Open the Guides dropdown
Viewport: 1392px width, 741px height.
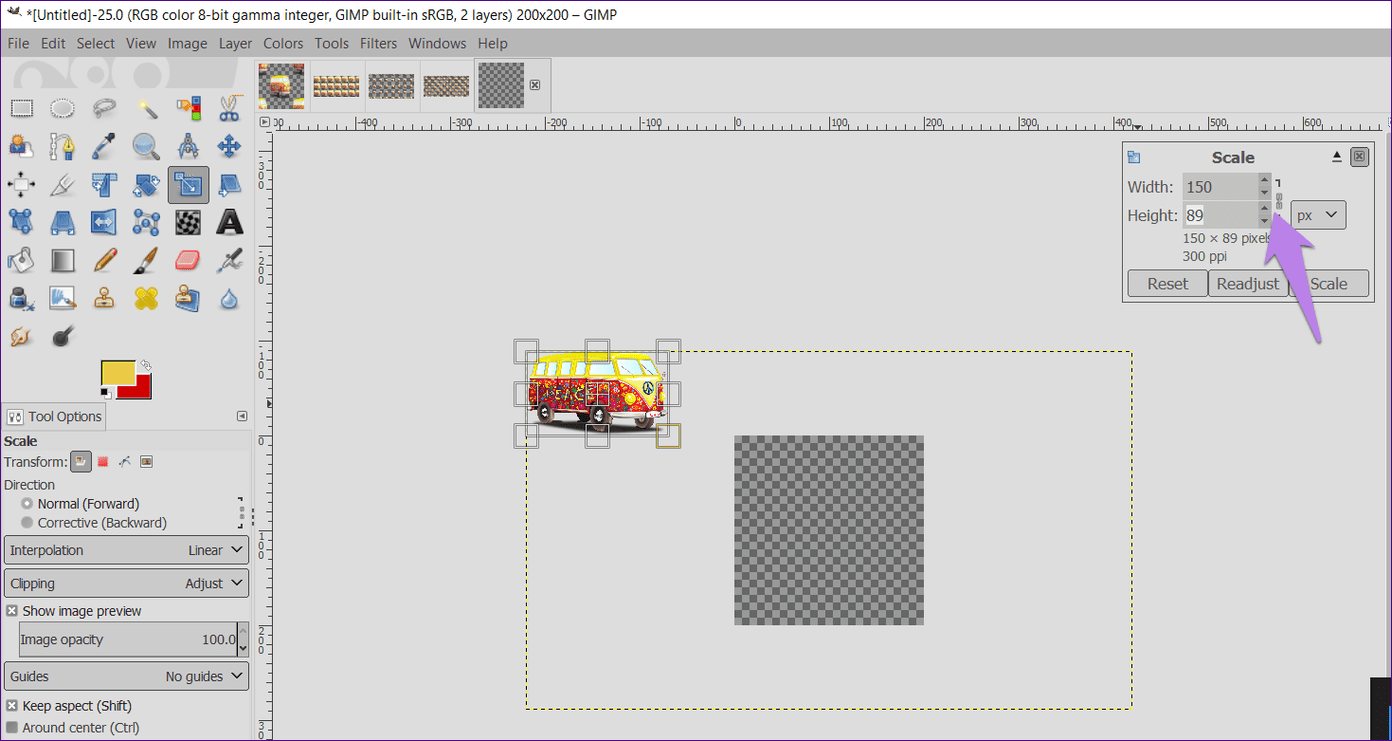coord(126,676)
